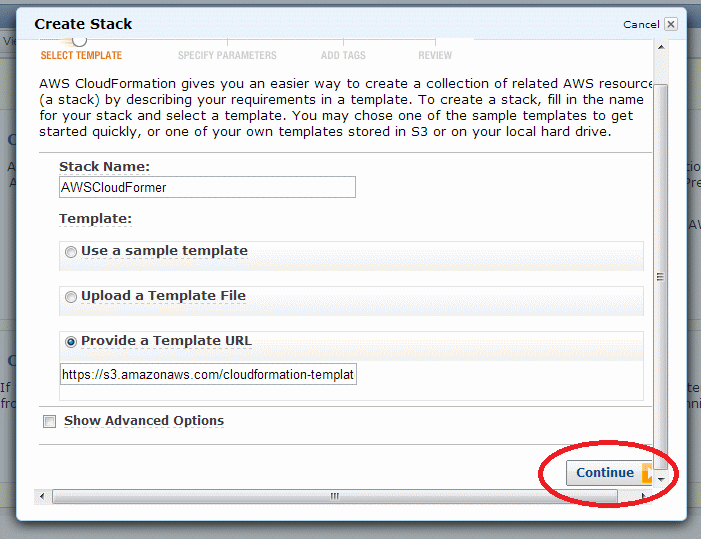This screenshot has width=701, height=539.
Task: Go to Review step
Action: [x=435, y=55]
